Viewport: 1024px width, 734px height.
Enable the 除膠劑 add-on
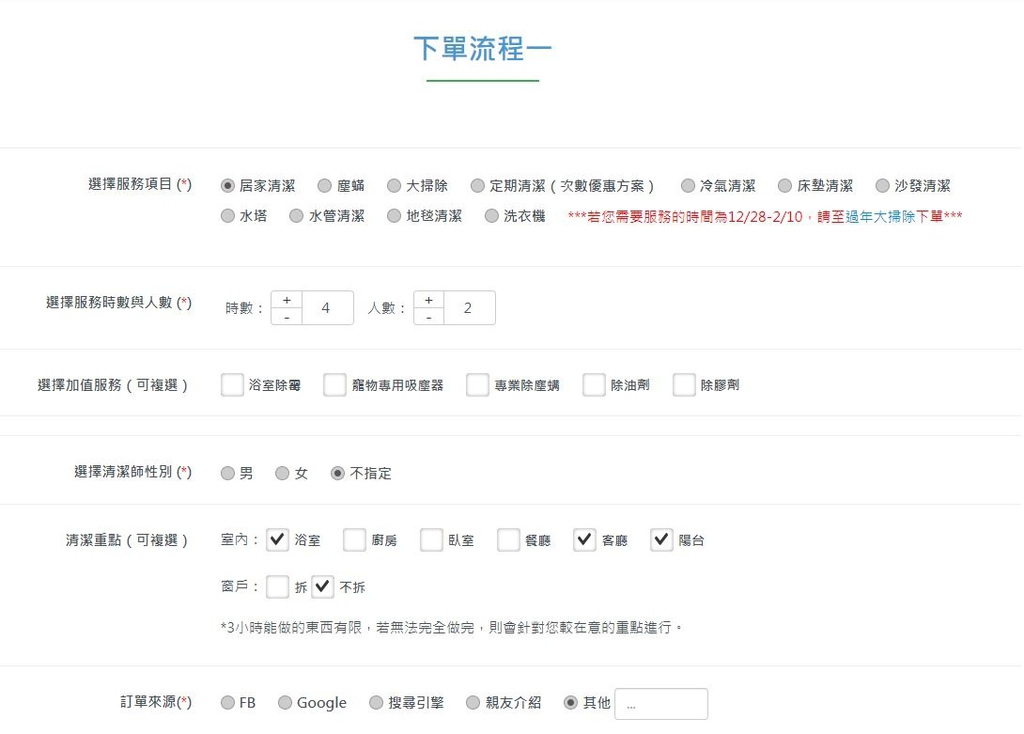683,383
